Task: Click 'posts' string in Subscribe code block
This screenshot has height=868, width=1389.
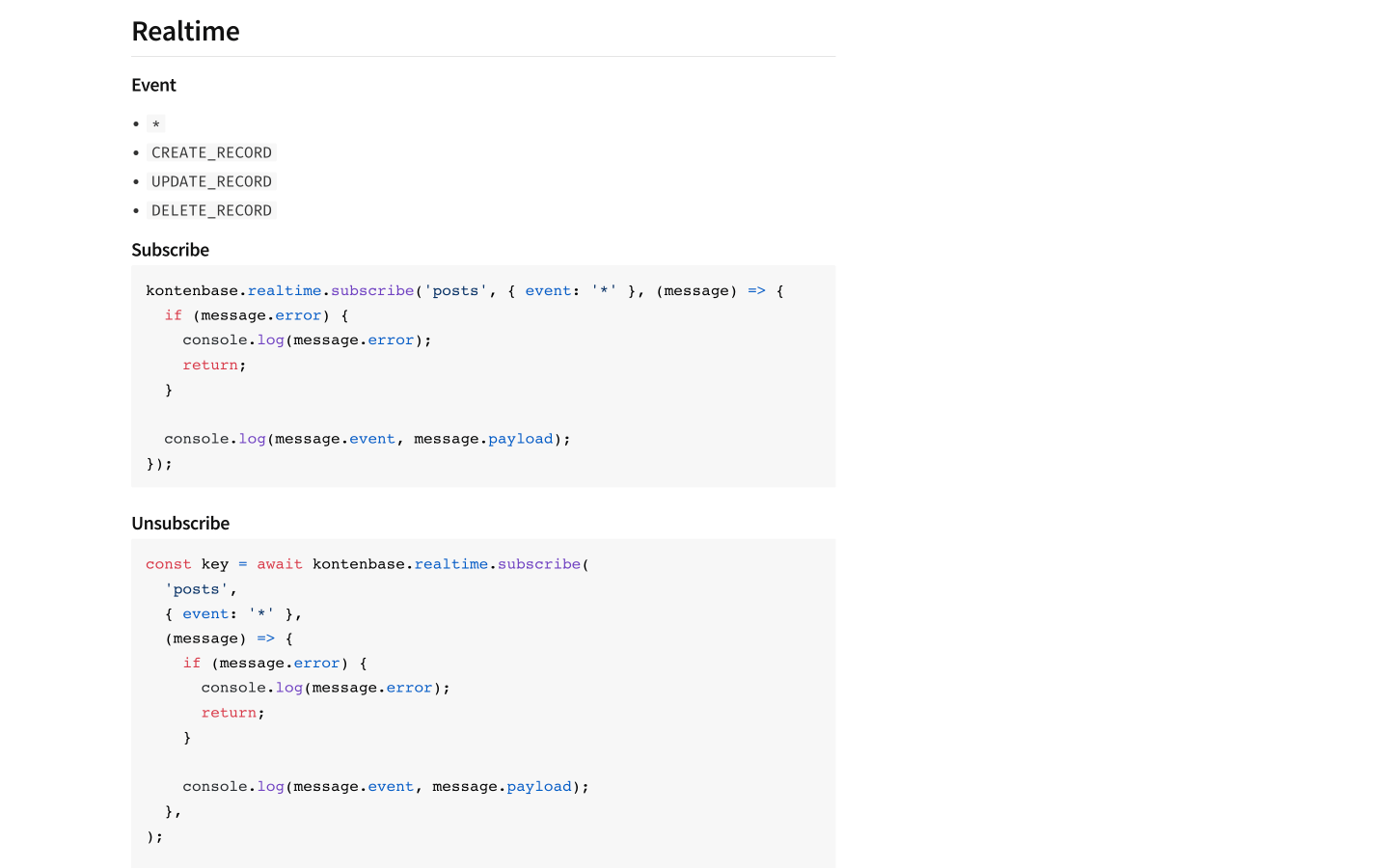Action: pyautogui.click(x=455, y=291)
